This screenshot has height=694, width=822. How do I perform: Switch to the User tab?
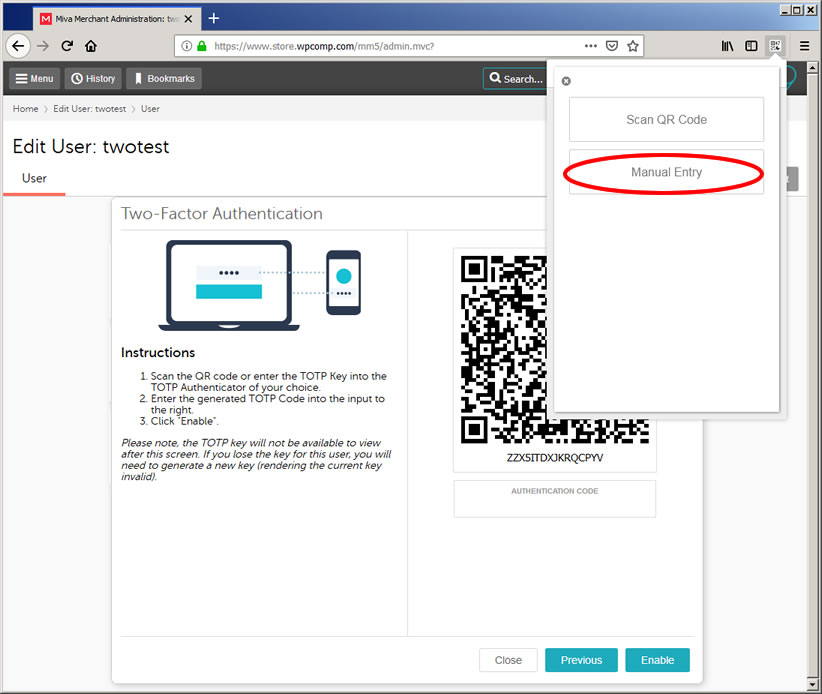(x=34, y=178)
